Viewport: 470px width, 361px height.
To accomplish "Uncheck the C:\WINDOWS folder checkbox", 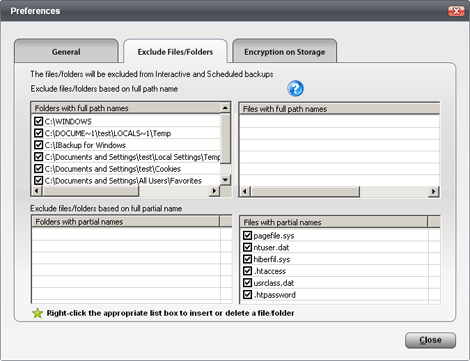I will 39,121.
